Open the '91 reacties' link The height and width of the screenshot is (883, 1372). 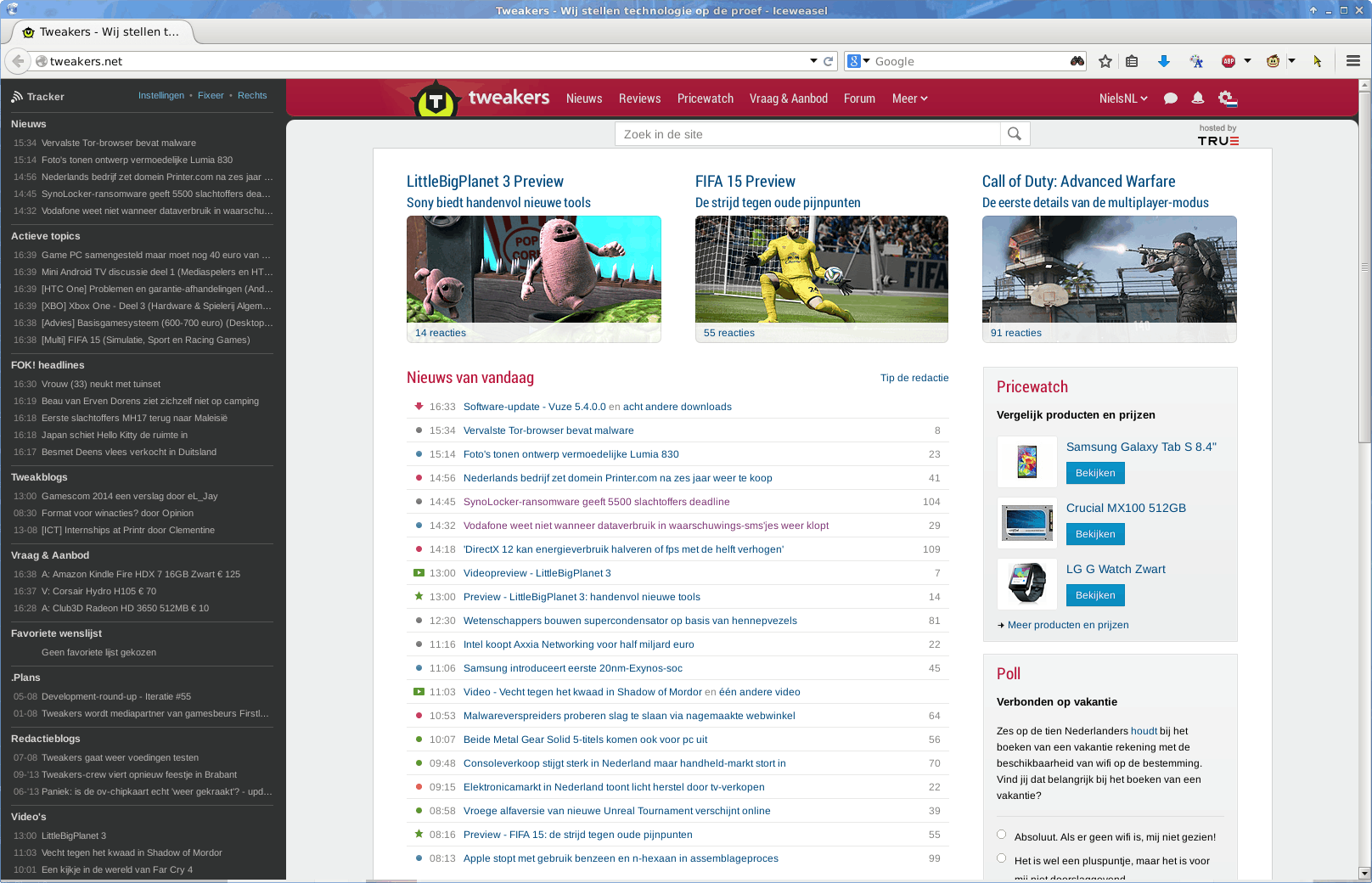point(1015,333)
